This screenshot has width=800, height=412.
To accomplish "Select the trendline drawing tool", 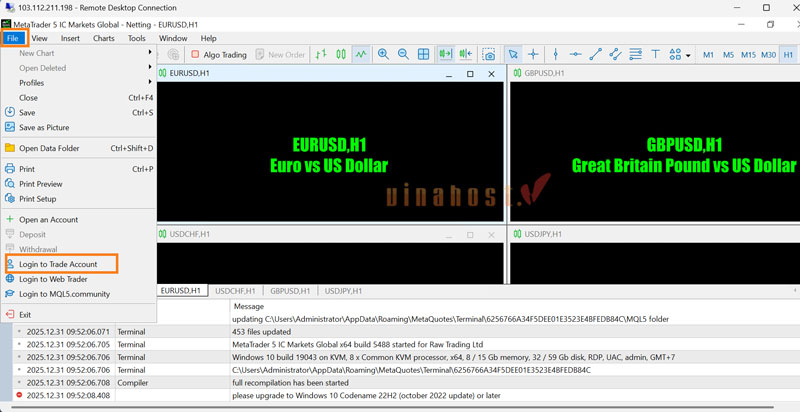I will [x=596, y=55].
